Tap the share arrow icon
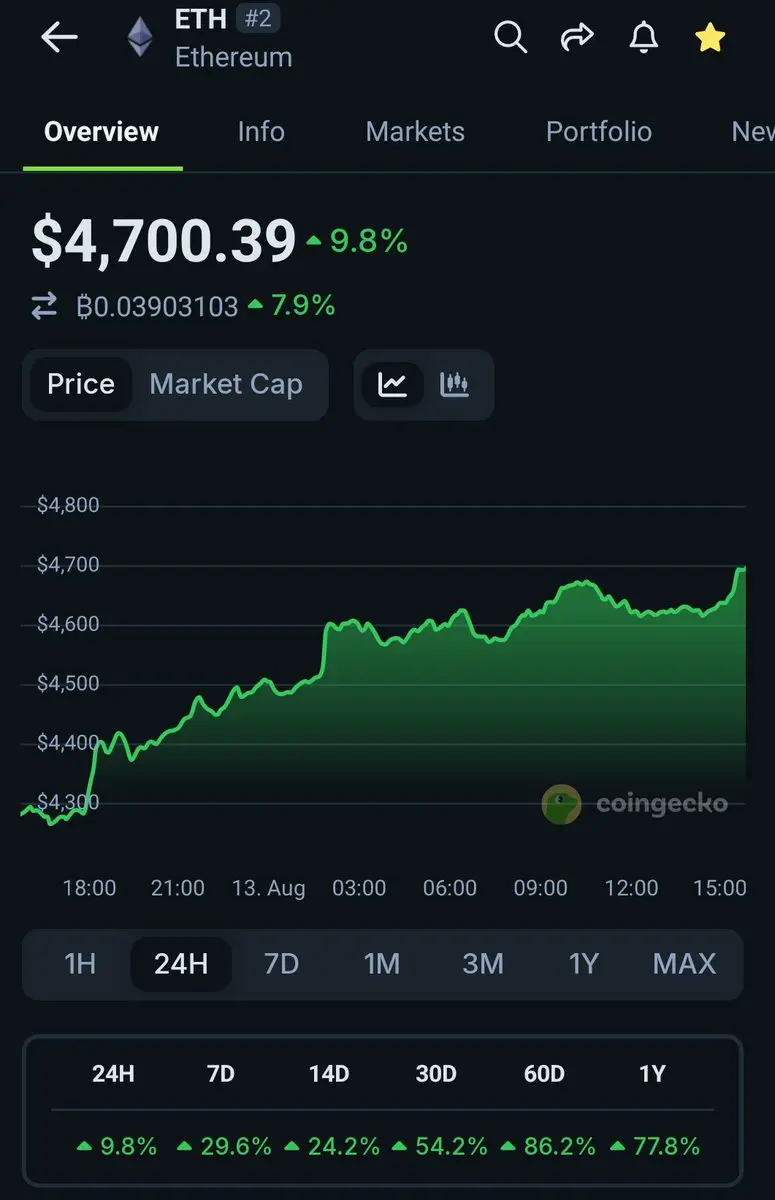The image size is (775, 1200). pos(577,38)
